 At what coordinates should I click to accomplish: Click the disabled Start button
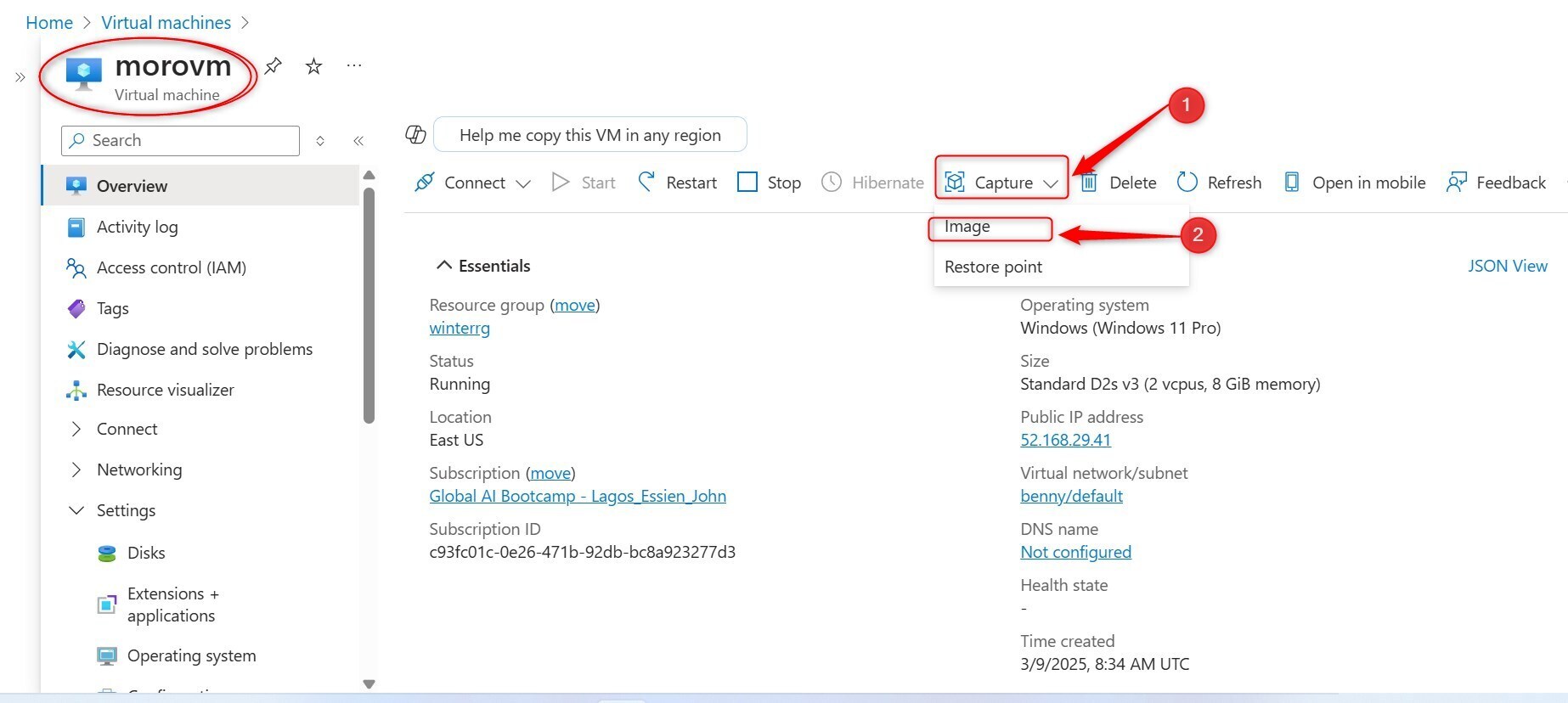[x=584, y=182]
